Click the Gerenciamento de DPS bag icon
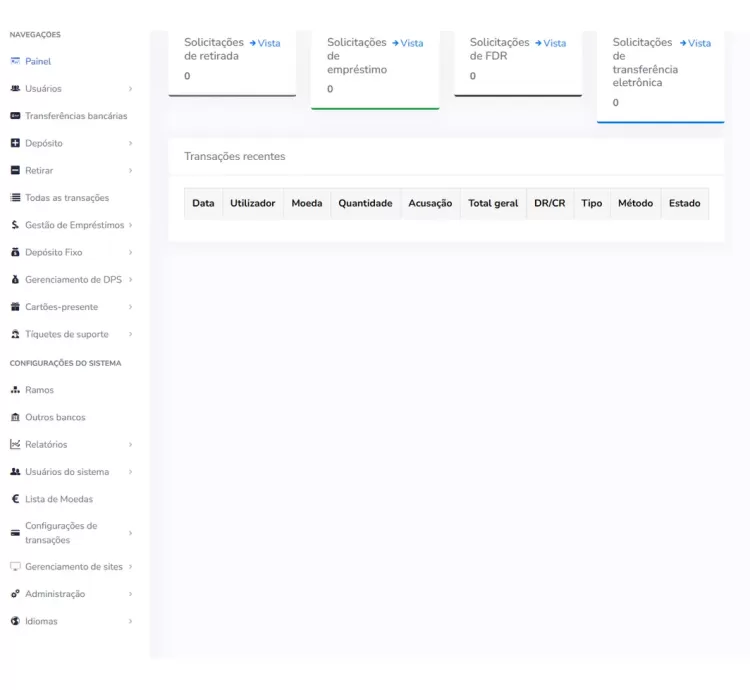This screenshot has height=690, width=750. [x=15, y=279]
